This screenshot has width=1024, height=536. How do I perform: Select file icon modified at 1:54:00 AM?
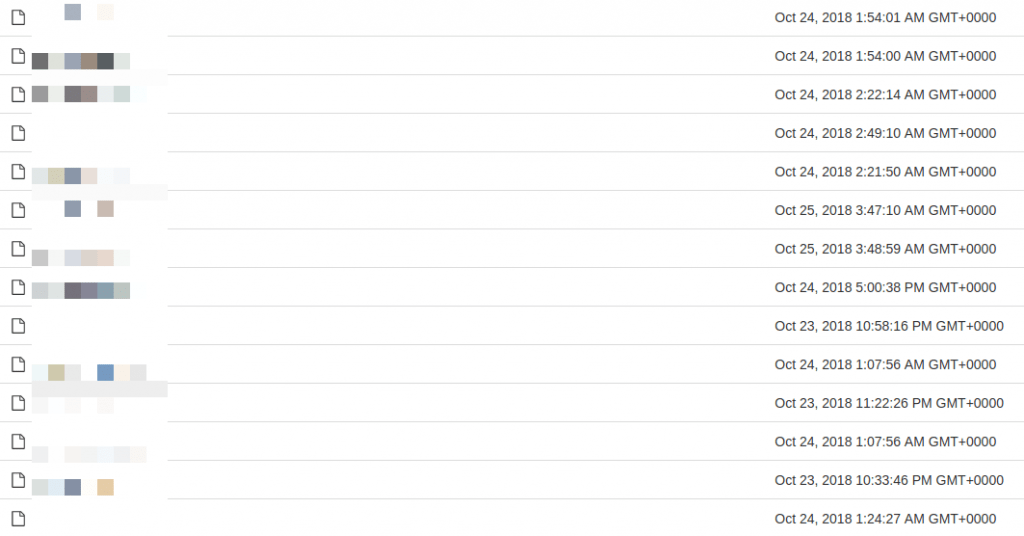coord(17,56)
